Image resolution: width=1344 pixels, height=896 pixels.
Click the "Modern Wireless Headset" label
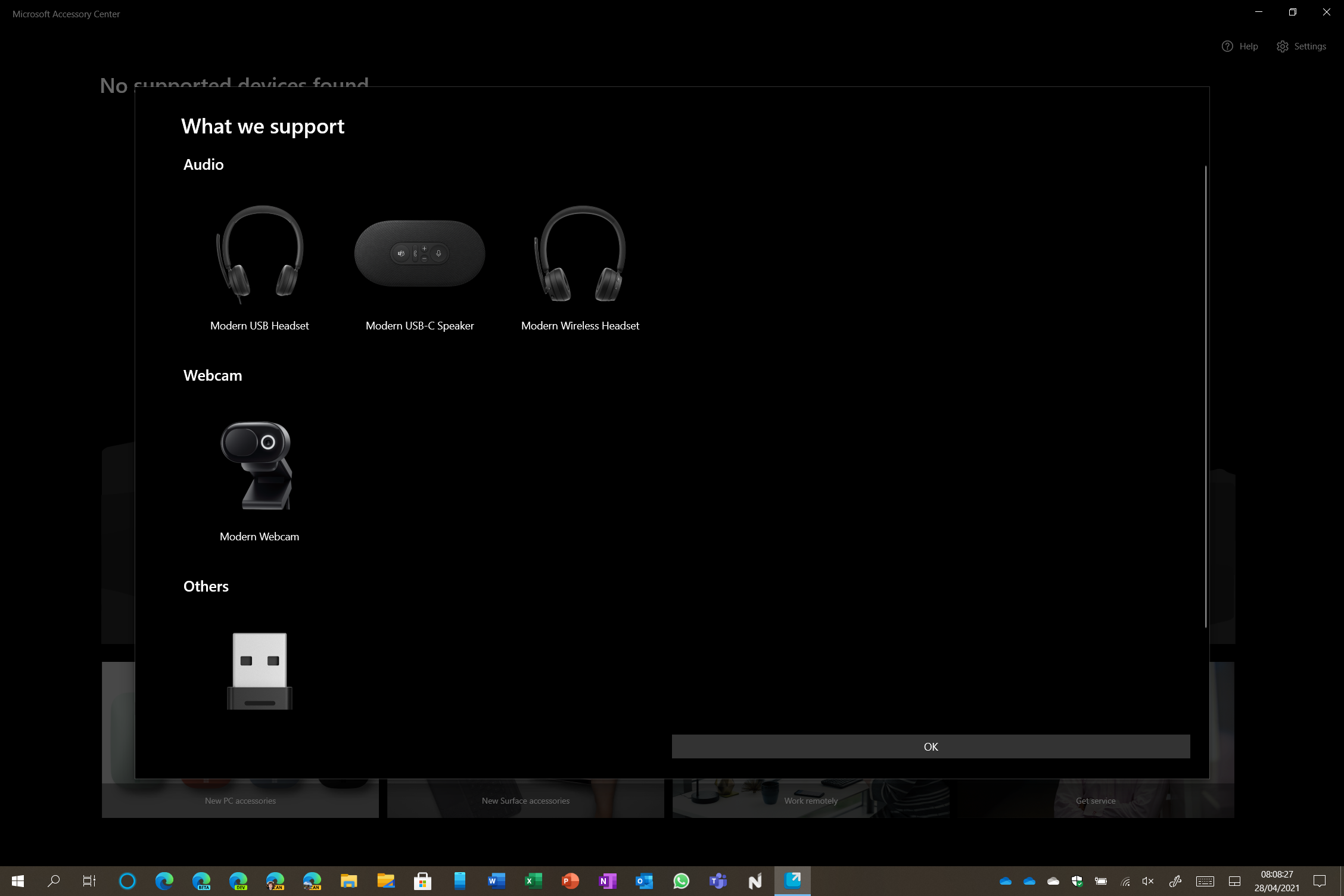coord(580,326)
